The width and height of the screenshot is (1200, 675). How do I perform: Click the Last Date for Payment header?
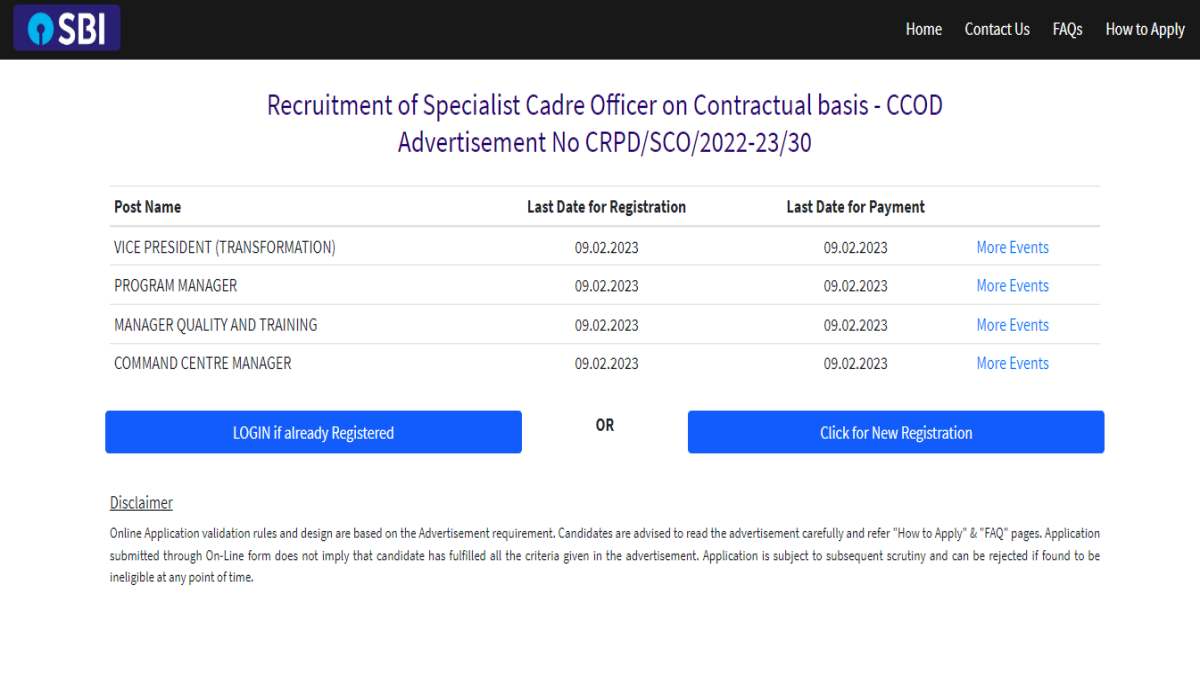tap(855, 207)
